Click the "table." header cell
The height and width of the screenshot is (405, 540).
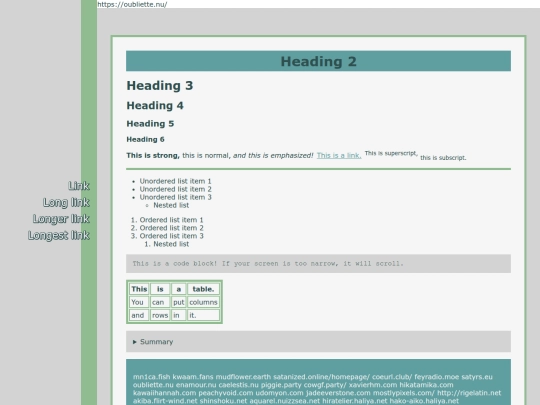pyautogui.click(x=203, y=289)
